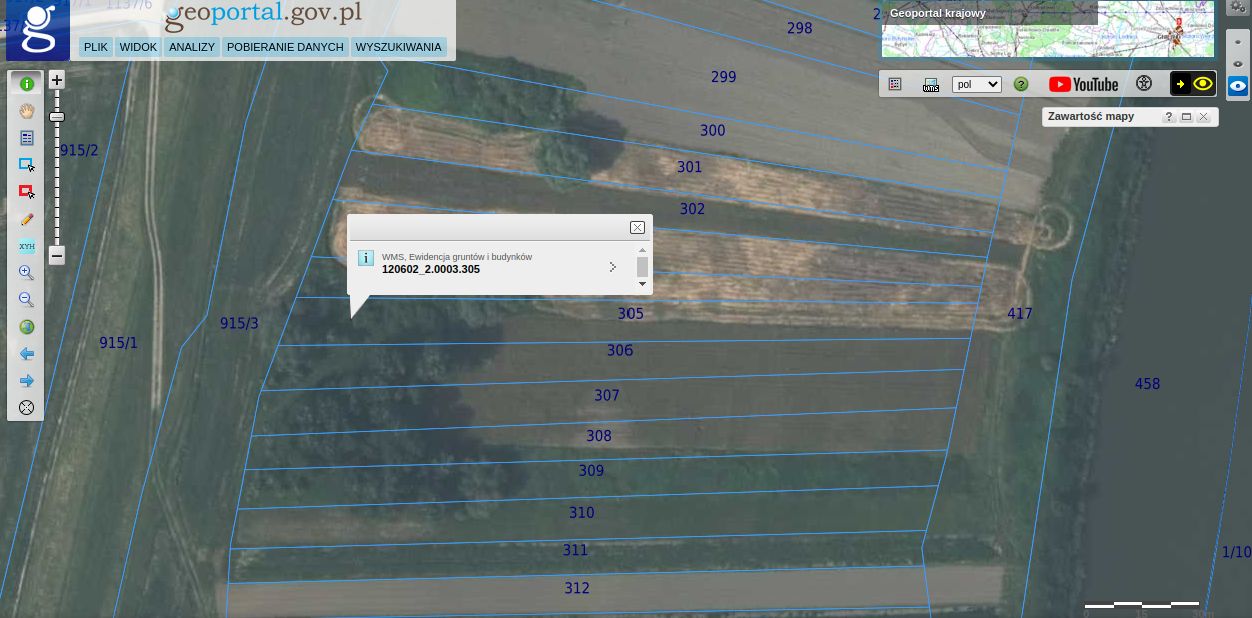1252x618 pixels.
Task: Open the YouTube link
Action: click(x=1083, y=84)
